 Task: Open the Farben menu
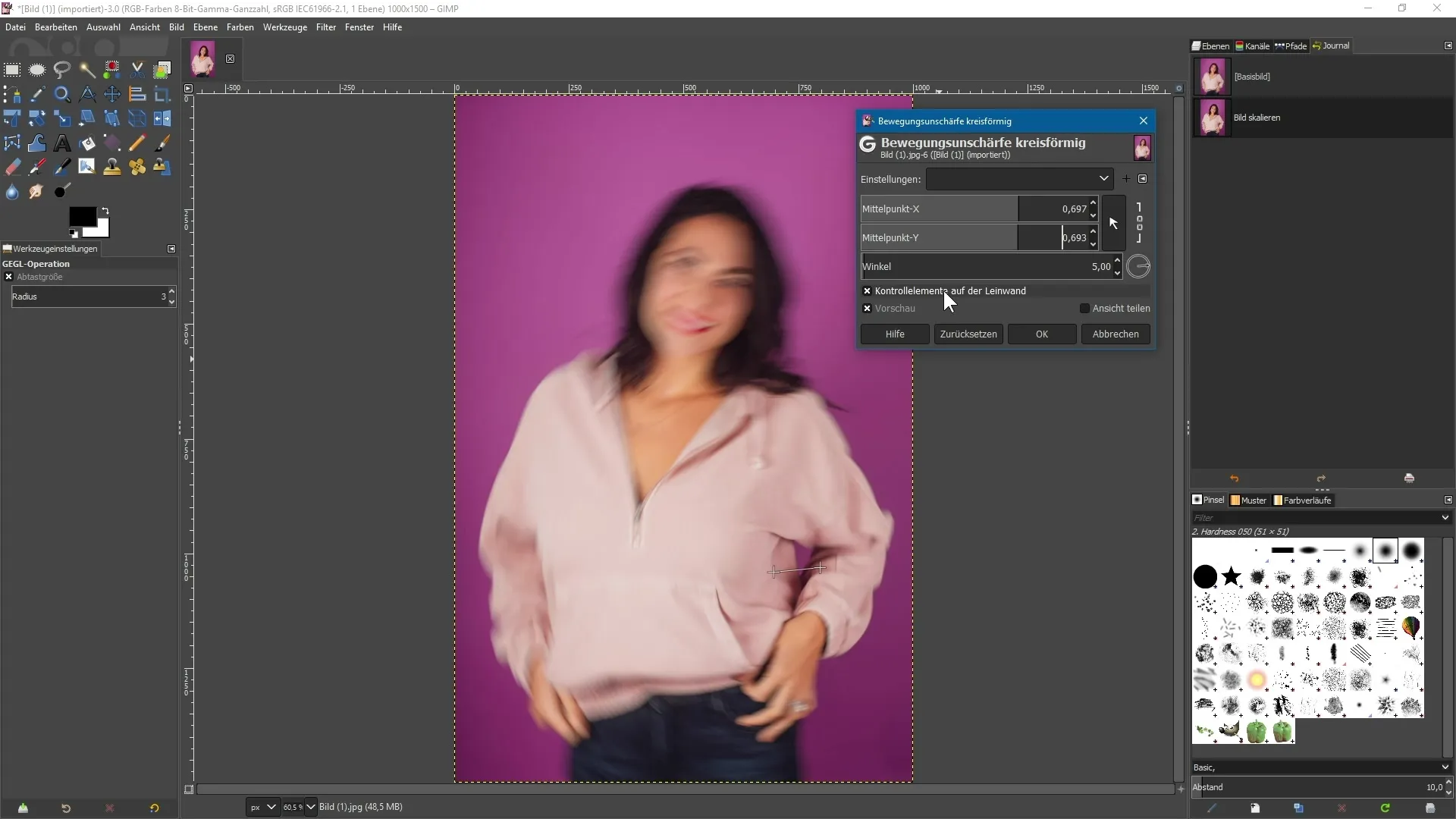click(x=240, y=27)
